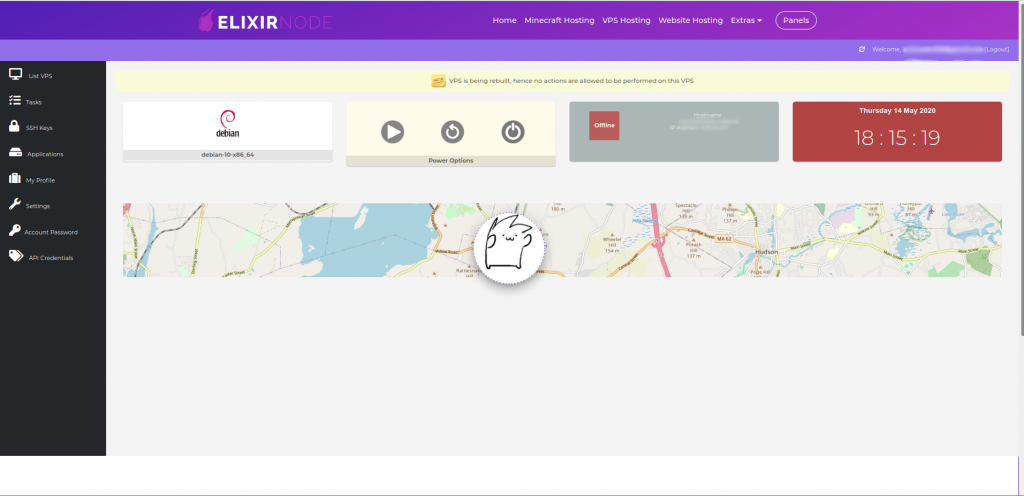Click the Applications drive icon

[16, 153]
